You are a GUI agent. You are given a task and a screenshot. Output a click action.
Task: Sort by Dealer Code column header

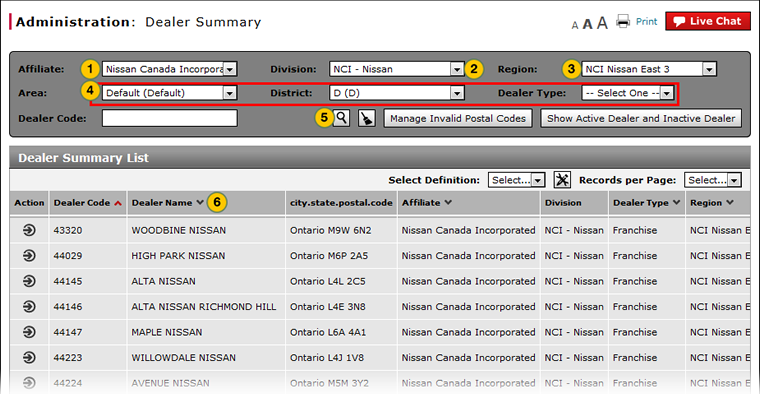click(x=87, y=203)
